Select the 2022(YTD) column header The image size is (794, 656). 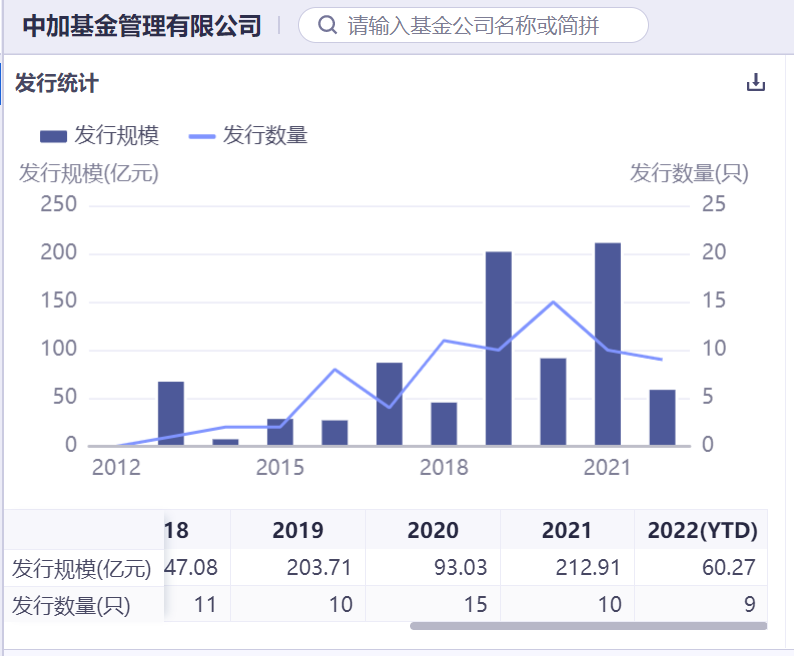[x=702, y=530]
